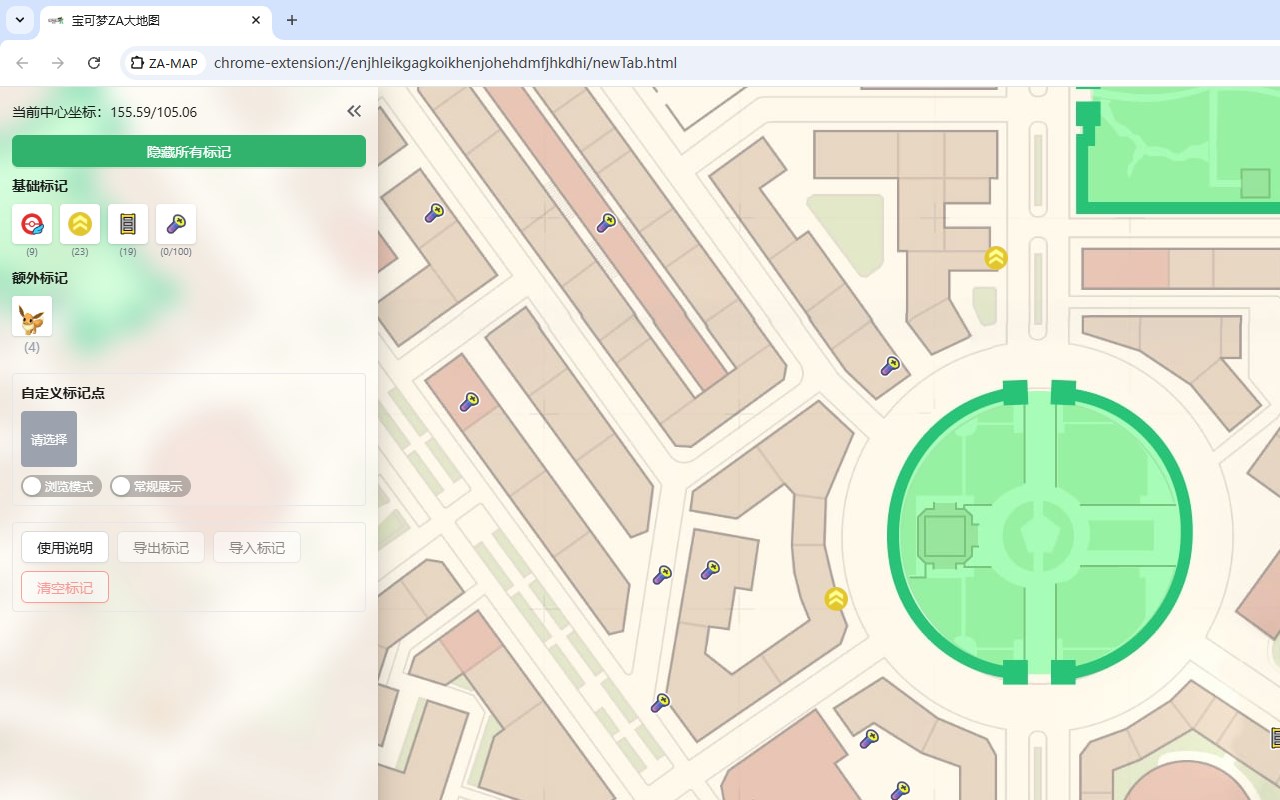Toggle the Eevee extra marker category
1280x800 pixels.
[32, 316]
